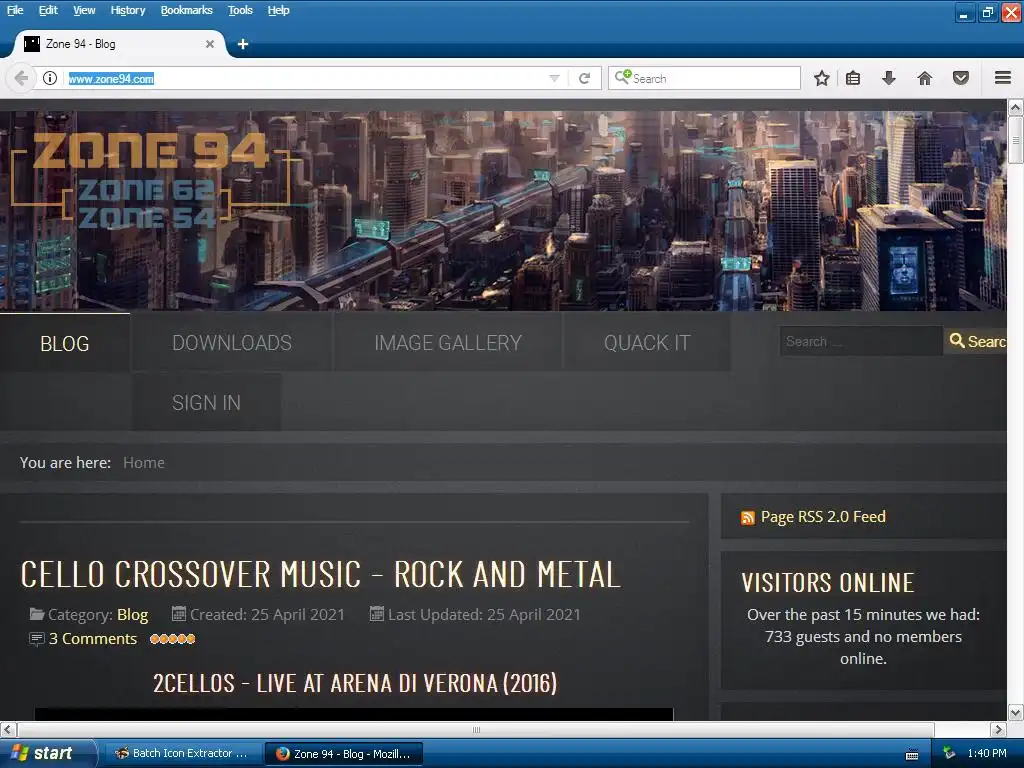Open the IMAGE GALLERY navigation item
Screen dimensions: 1024x768
(x=448, y=343)
